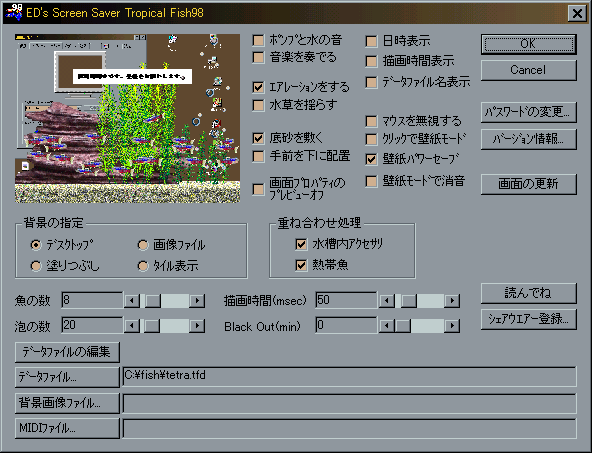This screenshot has width=592, height=453.
Task: Click パスワードの変更... button
Action: 529,112
